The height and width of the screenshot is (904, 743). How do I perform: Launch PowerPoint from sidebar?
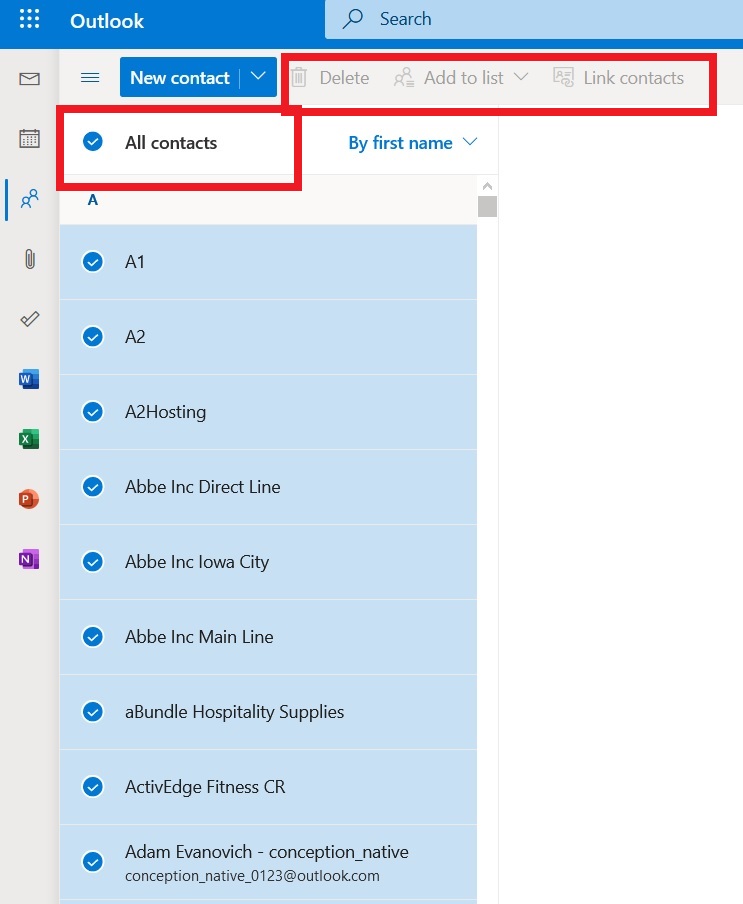[29, 499]
